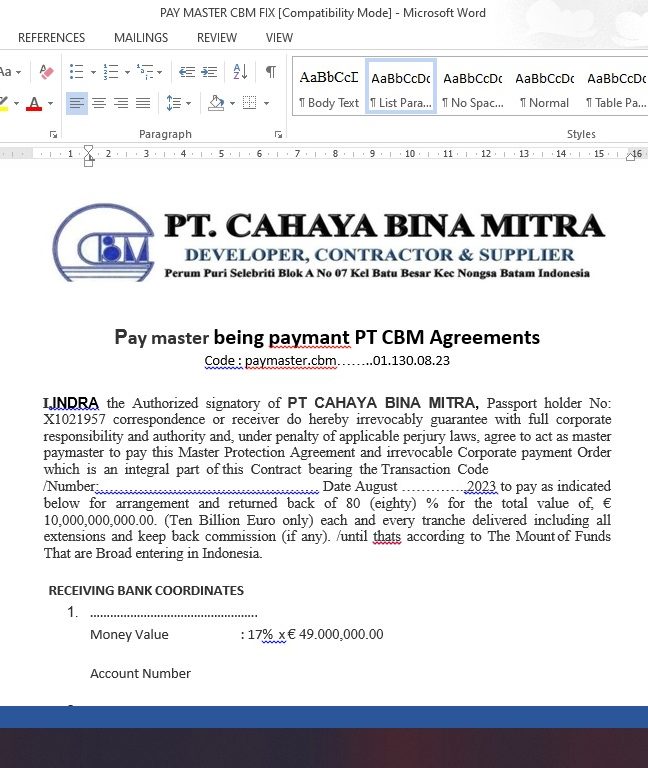
Task: Click the paragraph shading paint bucket
Action: [x=215, y=103]
